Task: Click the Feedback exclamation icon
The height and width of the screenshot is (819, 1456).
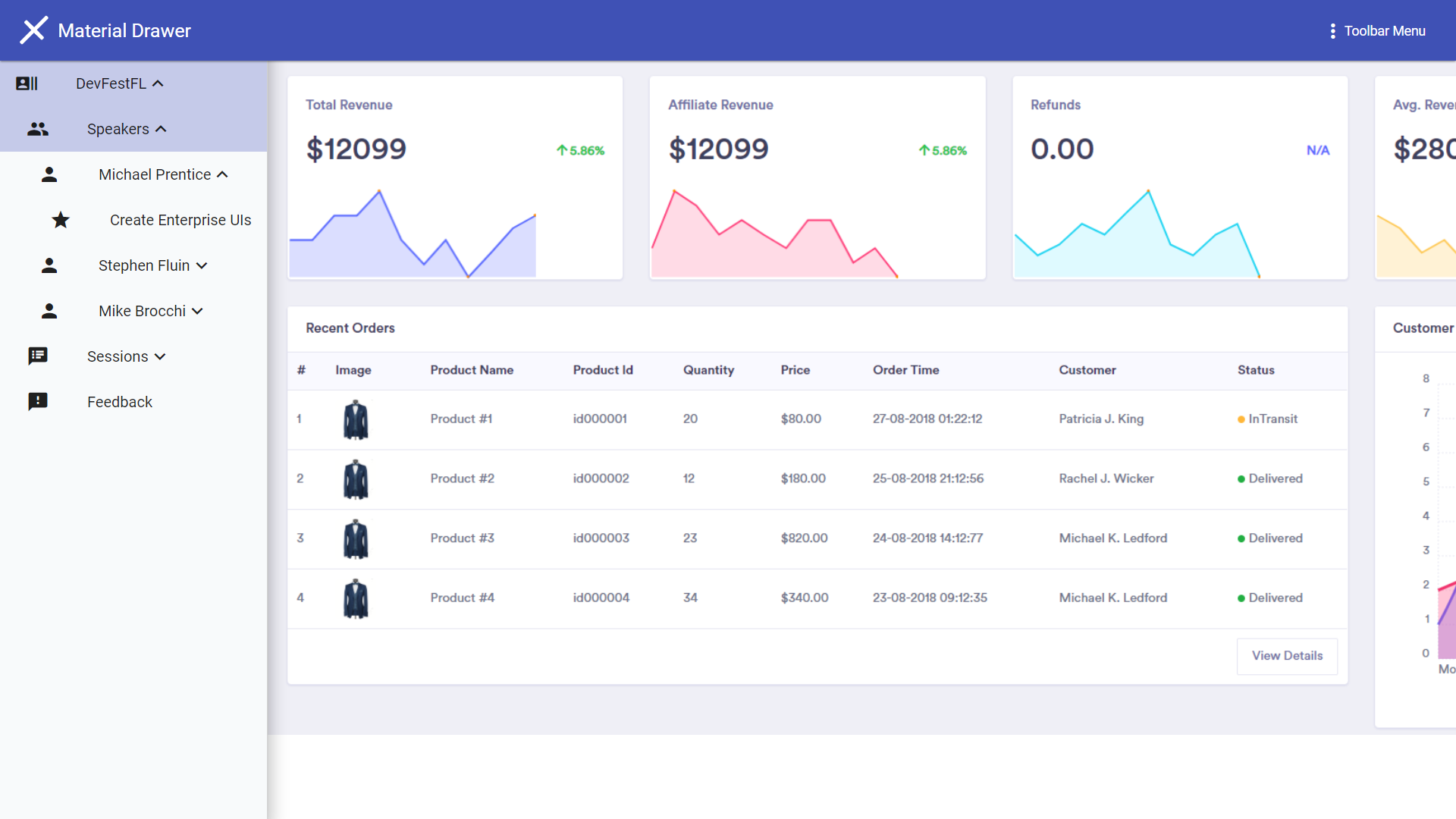Action: [38, 402]
